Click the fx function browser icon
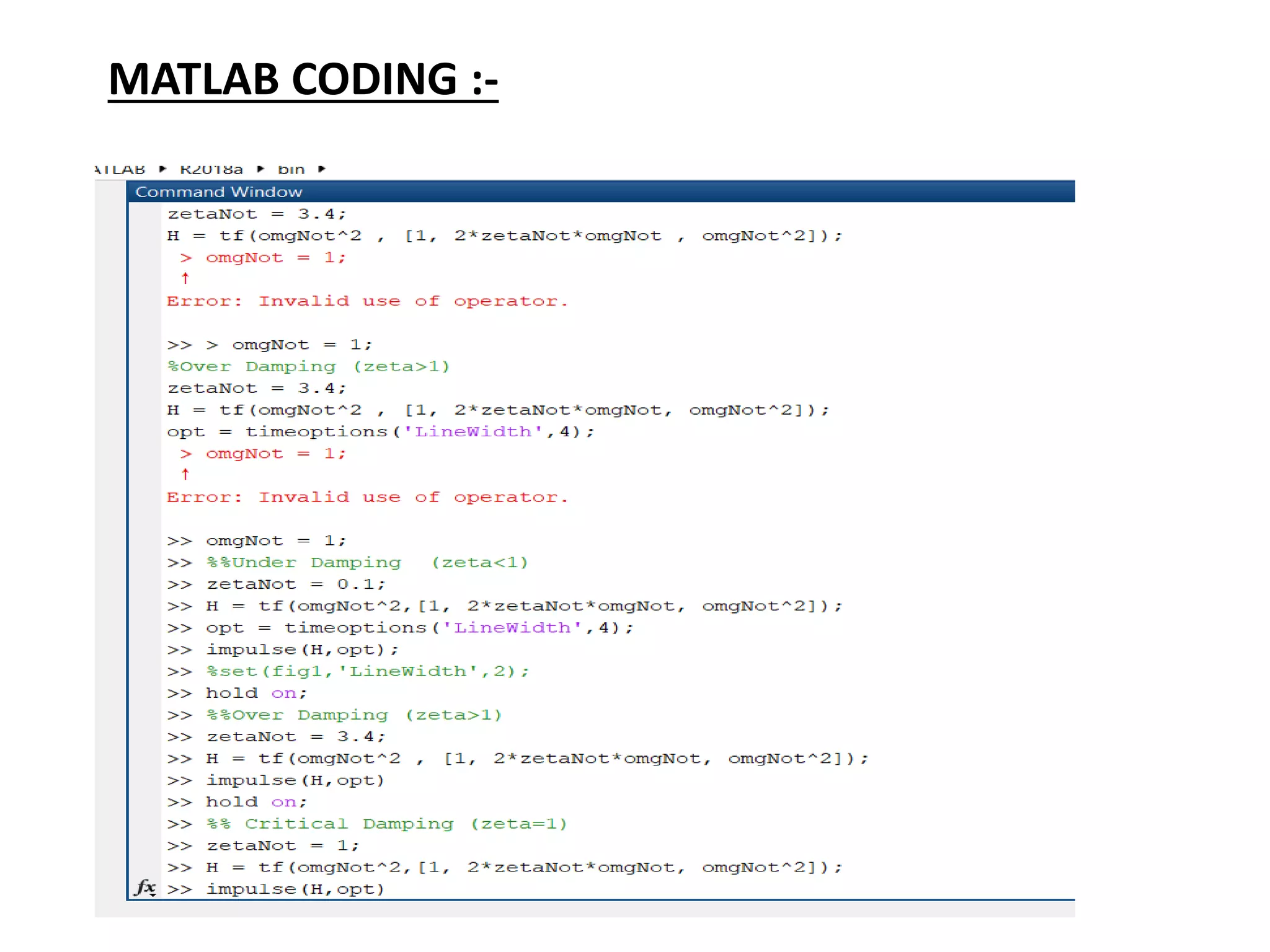Viewport: 1270px width, 952px height. pyautogui.click(x=144, y=888)
